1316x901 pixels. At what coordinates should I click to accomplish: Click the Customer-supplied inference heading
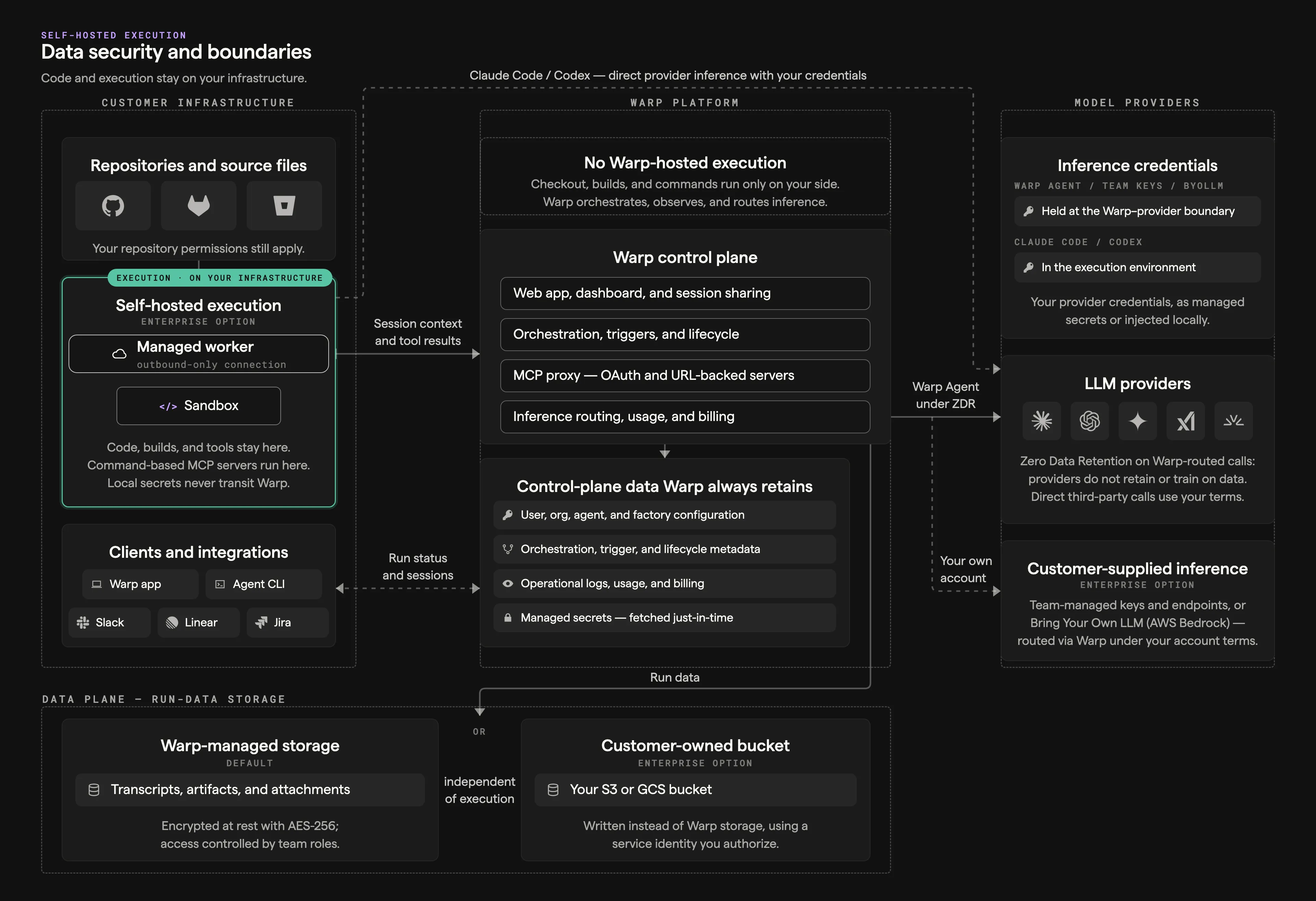1138,569
